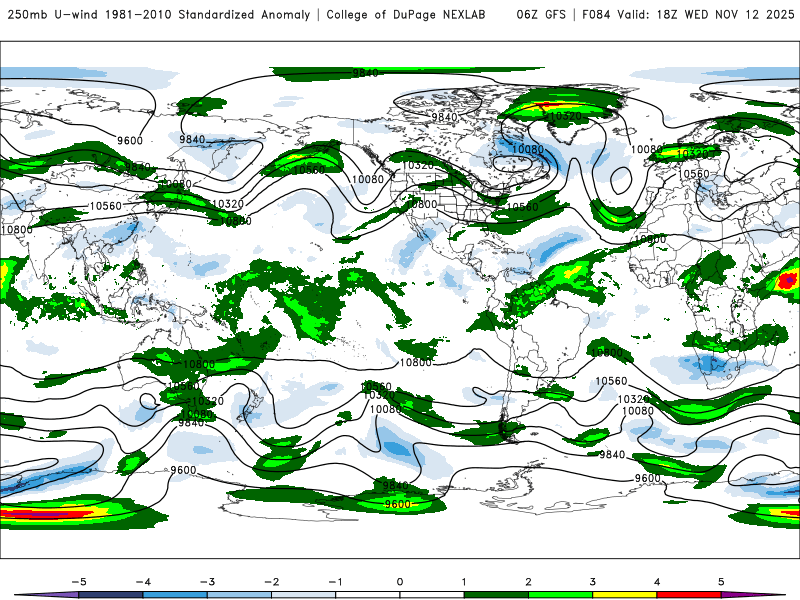The width and height of the screenshot is (800, 600).
Task: Click the 10800 contour label over western United States
Action: click(x=422, y=205)
